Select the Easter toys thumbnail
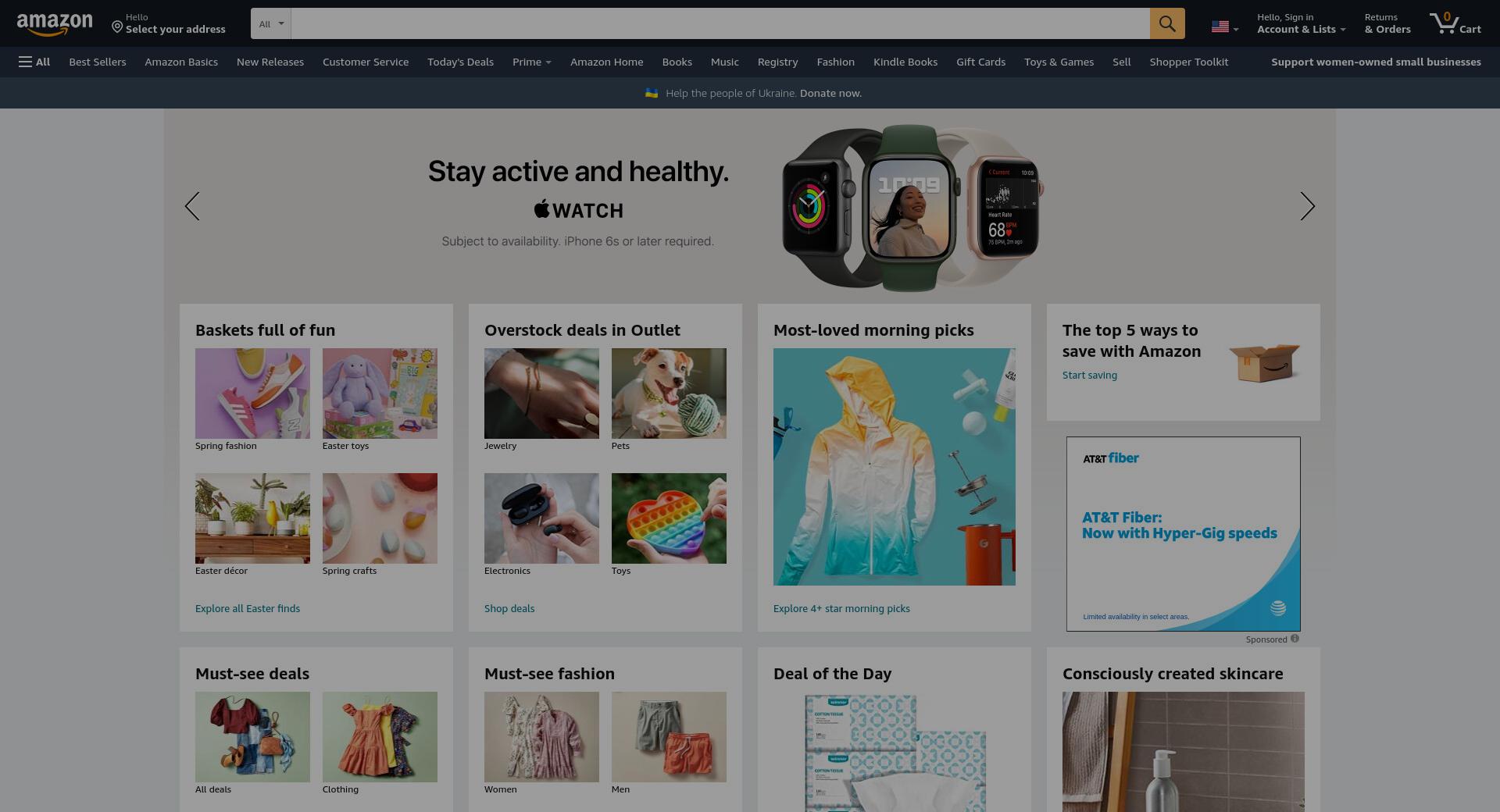 click(380, 394)
